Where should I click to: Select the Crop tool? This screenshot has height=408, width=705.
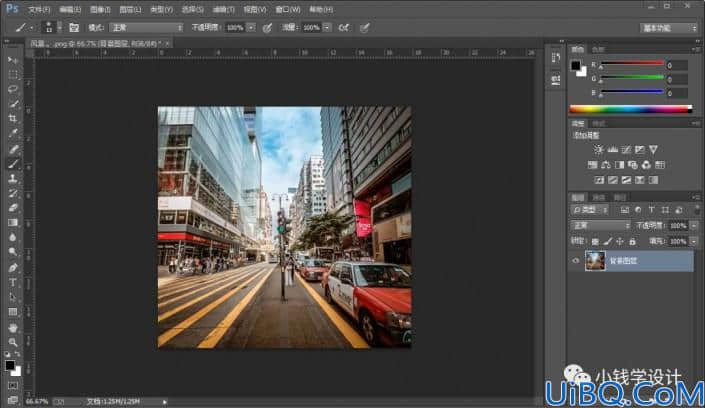[13, 119]
